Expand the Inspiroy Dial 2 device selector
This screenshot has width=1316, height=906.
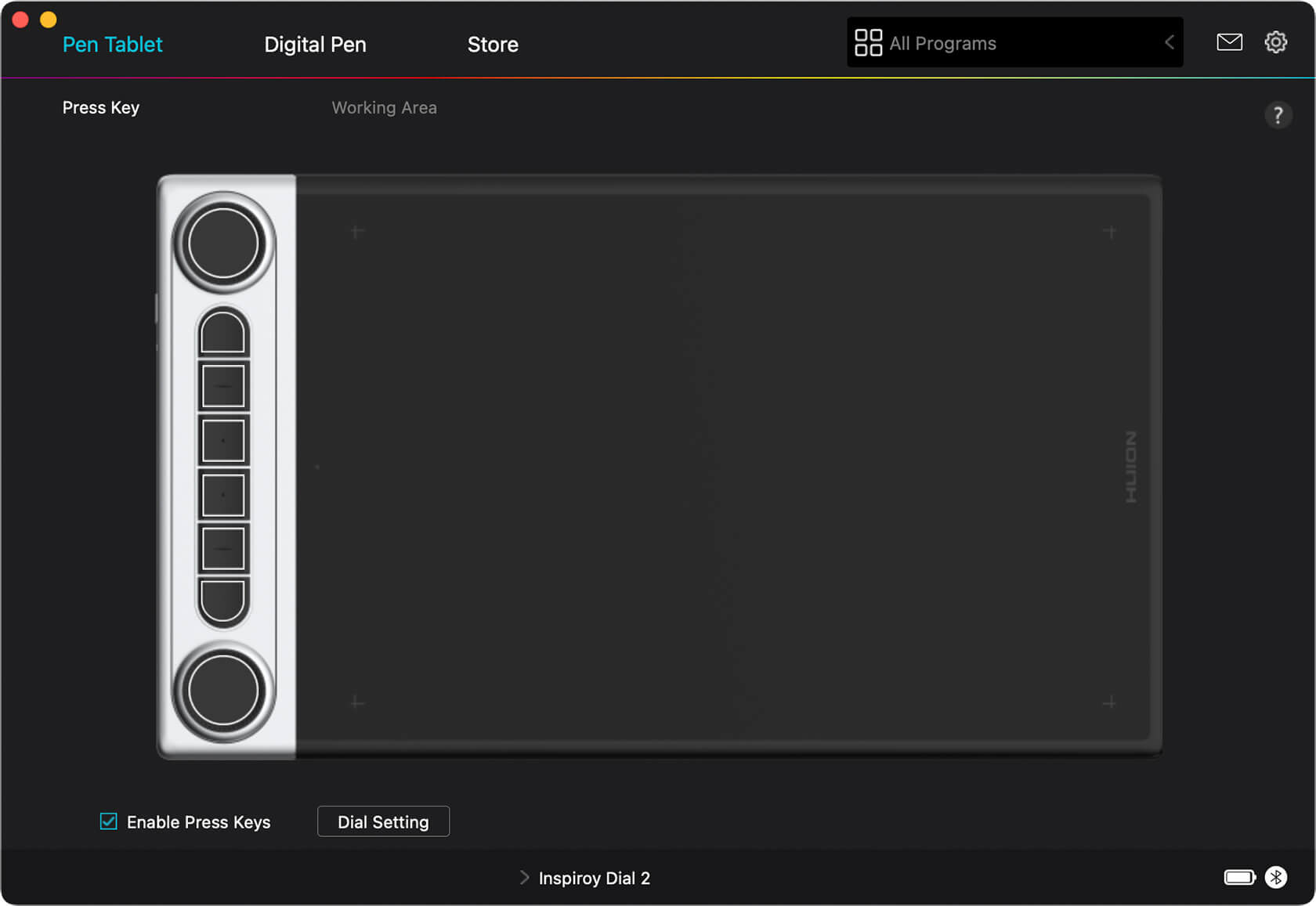tap(586, 878)
